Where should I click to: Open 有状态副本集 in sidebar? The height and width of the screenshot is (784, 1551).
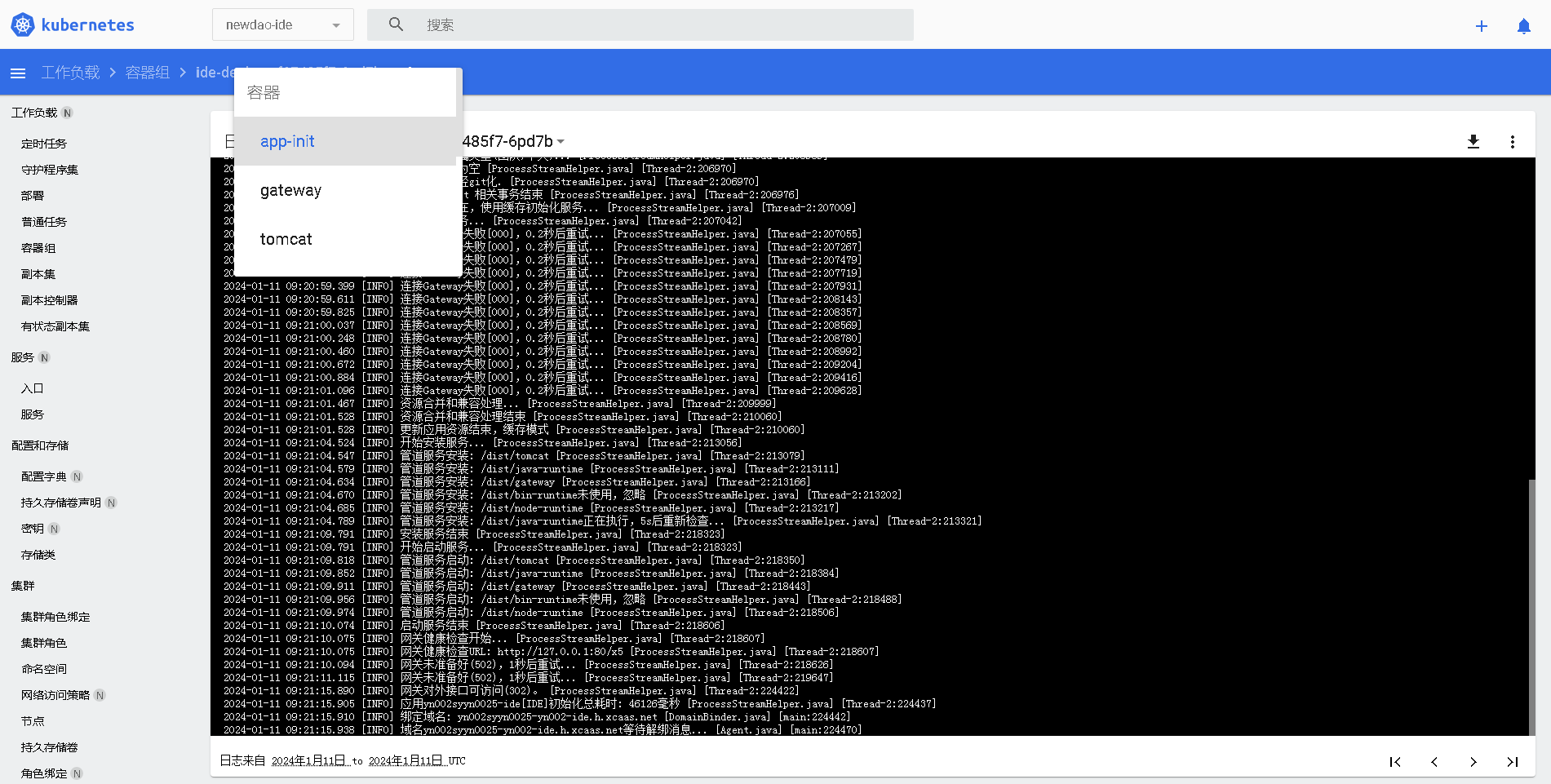(55, 326)
